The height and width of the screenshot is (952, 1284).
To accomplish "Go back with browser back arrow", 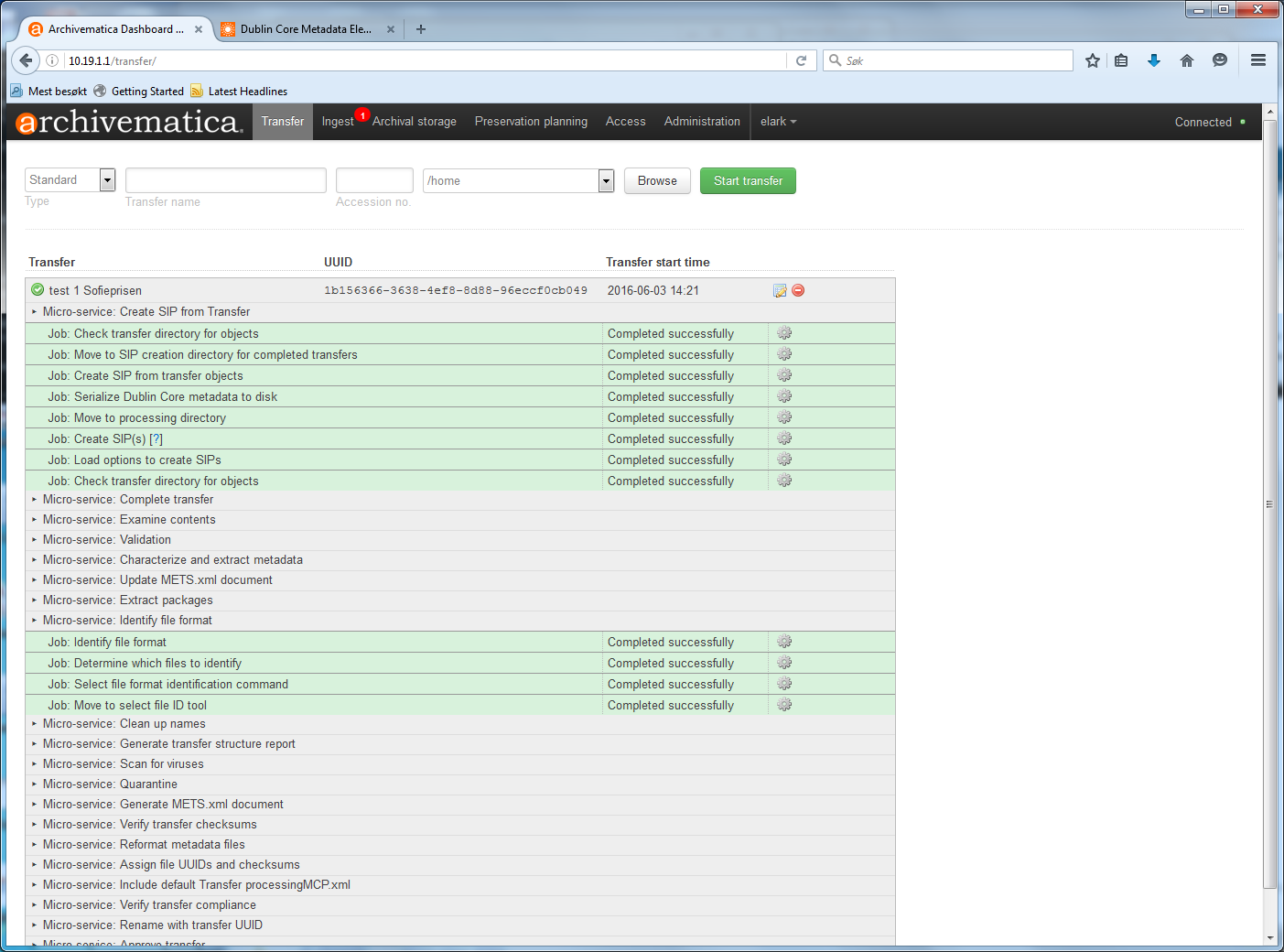I will click(x=26, y=60).
